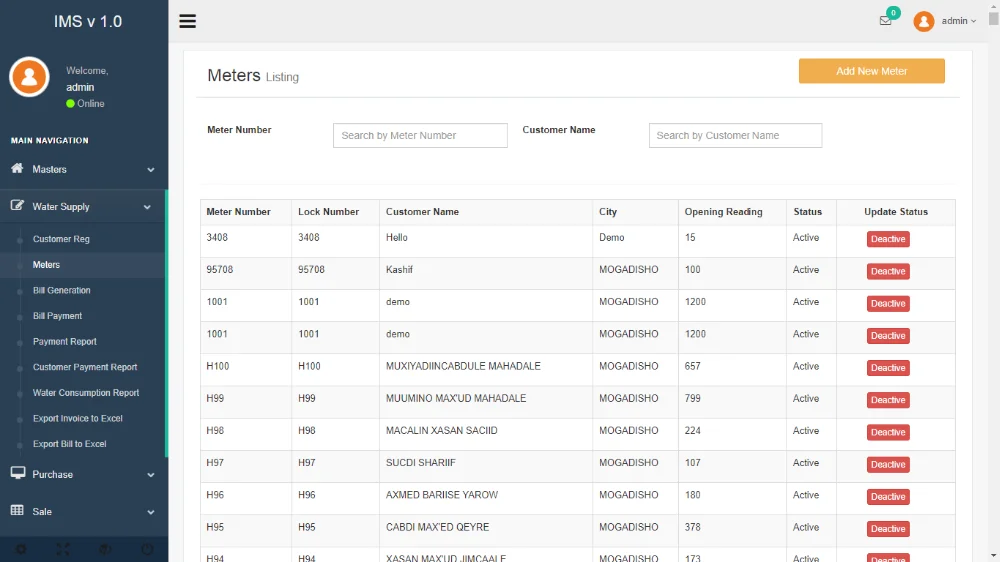The width and height of the screenshot is (1000, 562).
Task: Focus the Search by Meter Number field
Action: point(420,136)
